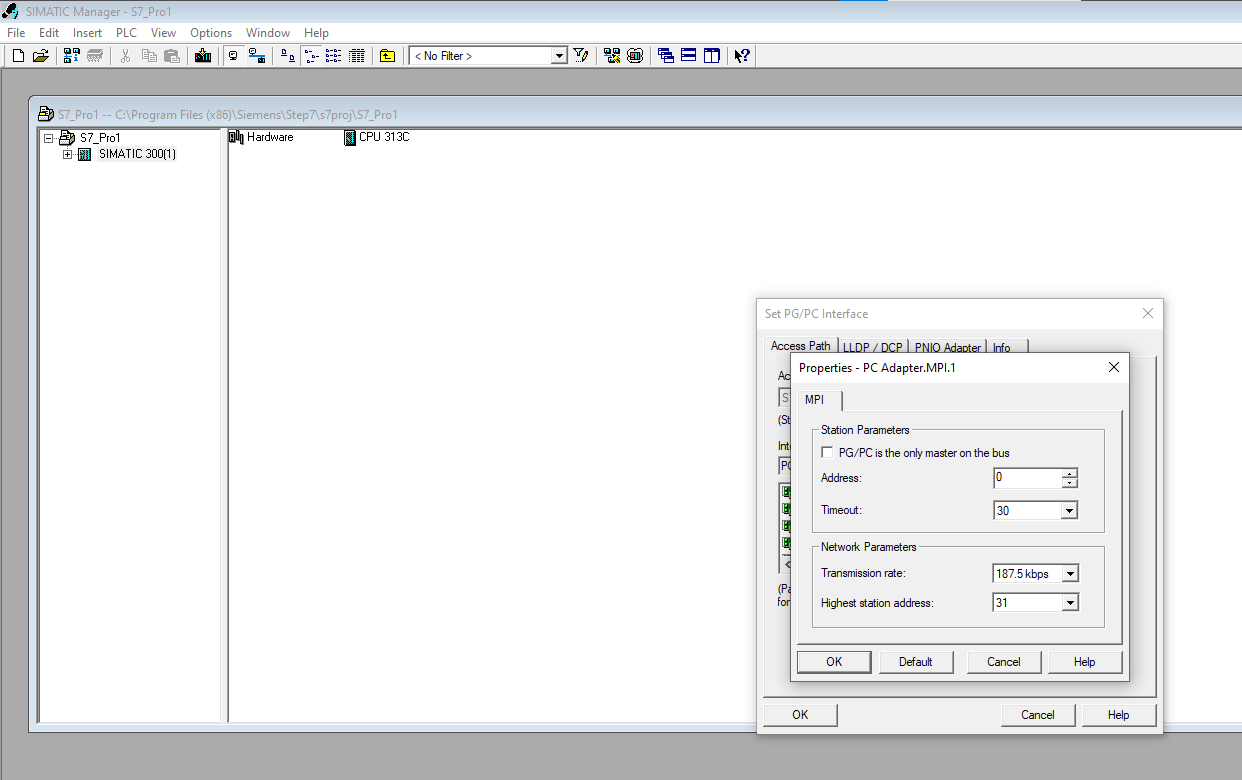
Task: Select the CPU 313C object
Action: (377, 137)
